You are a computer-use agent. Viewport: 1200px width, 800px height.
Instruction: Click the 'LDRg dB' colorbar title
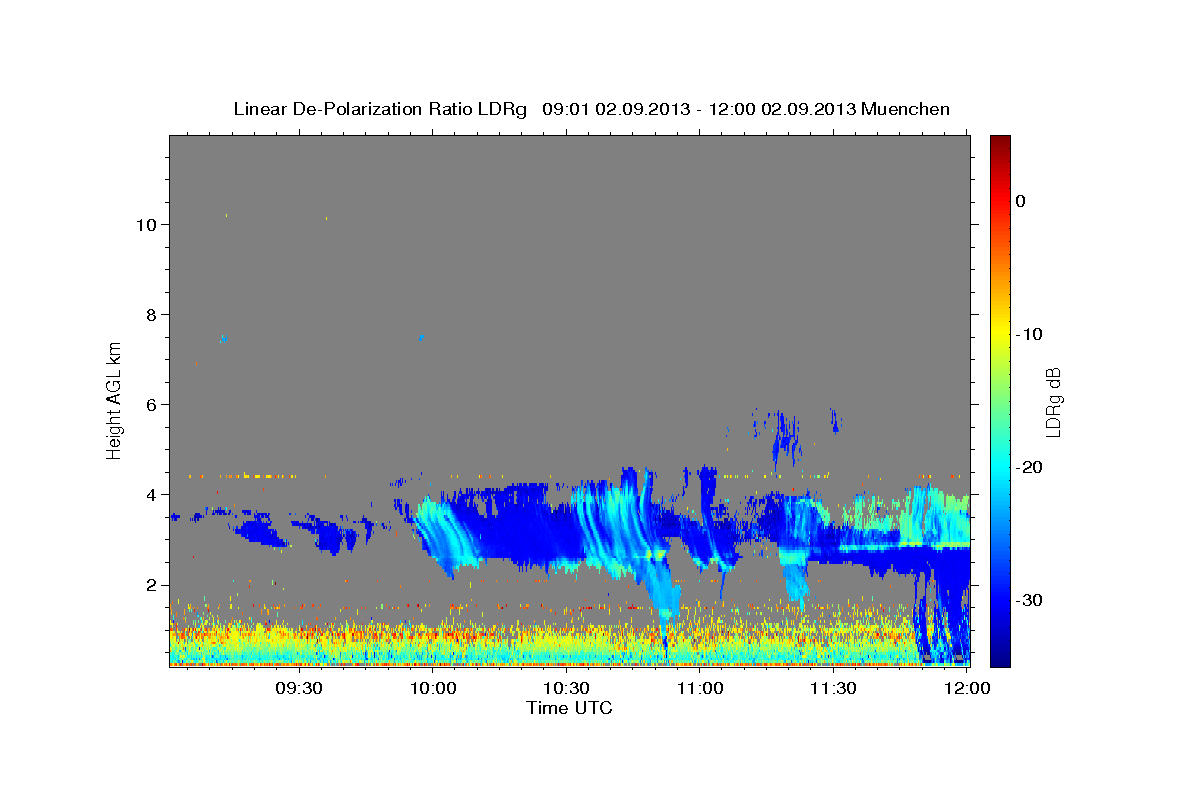pyautogui.click(x=1053, y=400)
